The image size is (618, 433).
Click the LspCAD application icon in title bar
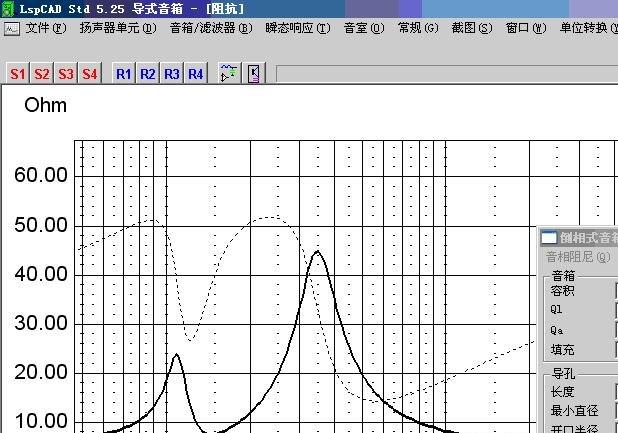[x=8, y=9]
